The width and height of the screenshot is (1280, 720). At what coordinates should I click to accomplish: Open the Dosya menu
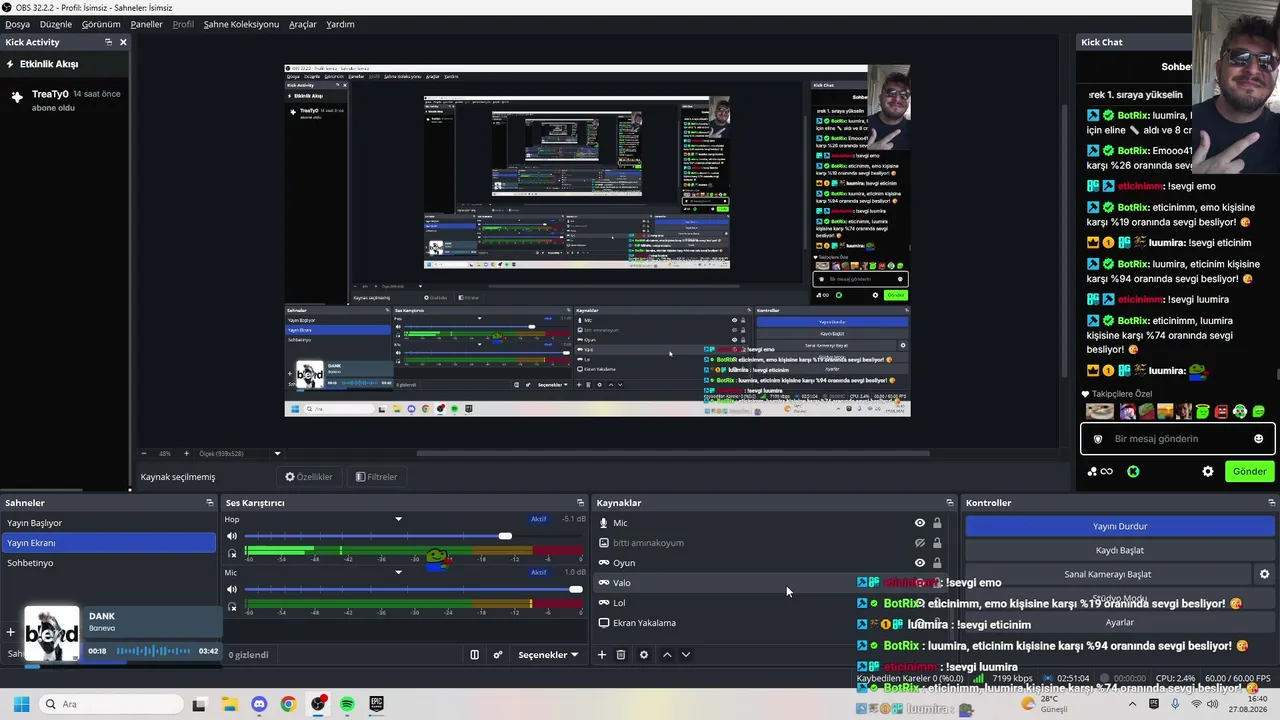(17, 24)
